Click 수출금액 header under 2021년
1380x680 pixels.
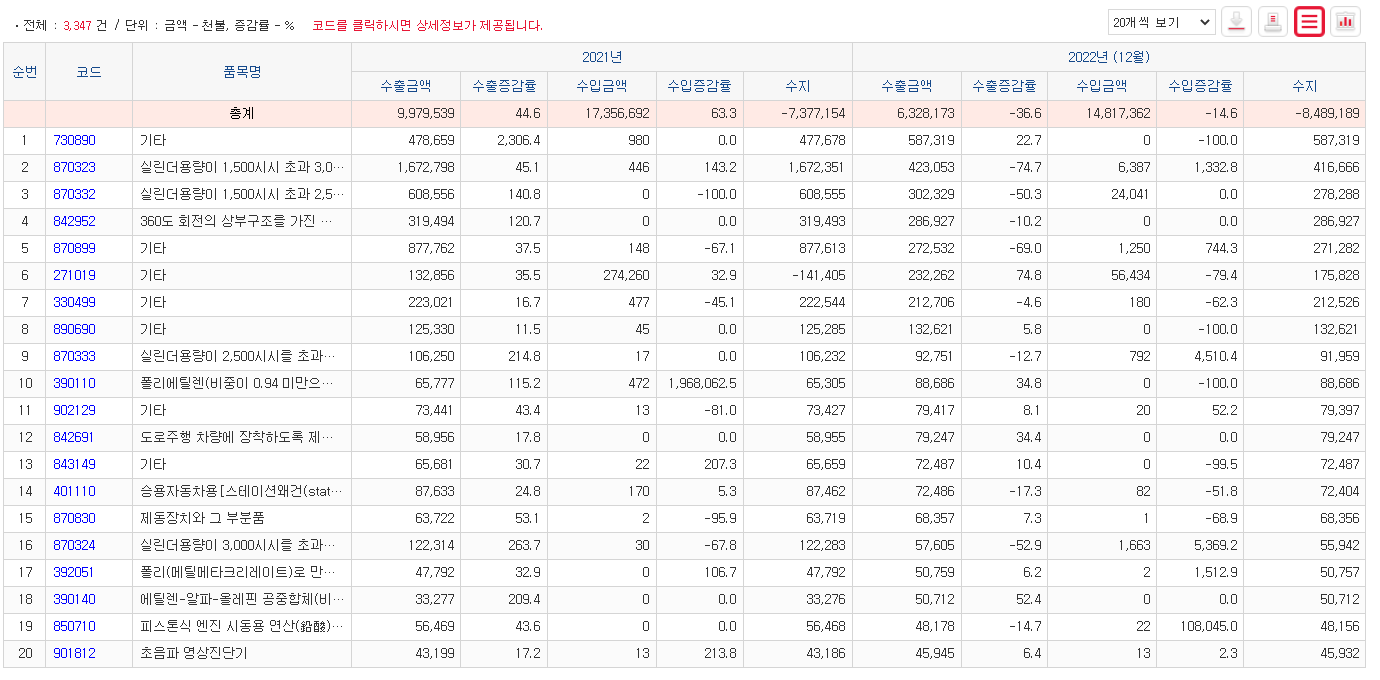406,87
